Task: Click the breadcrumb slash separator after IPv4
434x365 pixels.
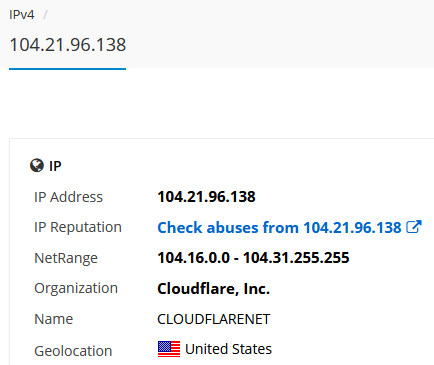Action: coord(45,15)
